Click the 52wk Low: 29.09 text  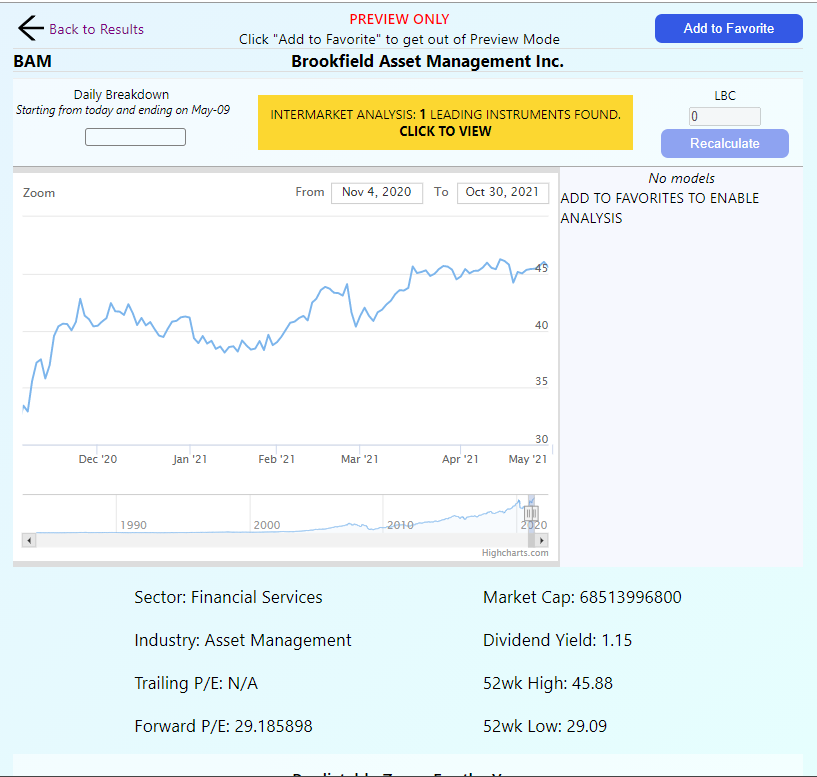(544, 726)
